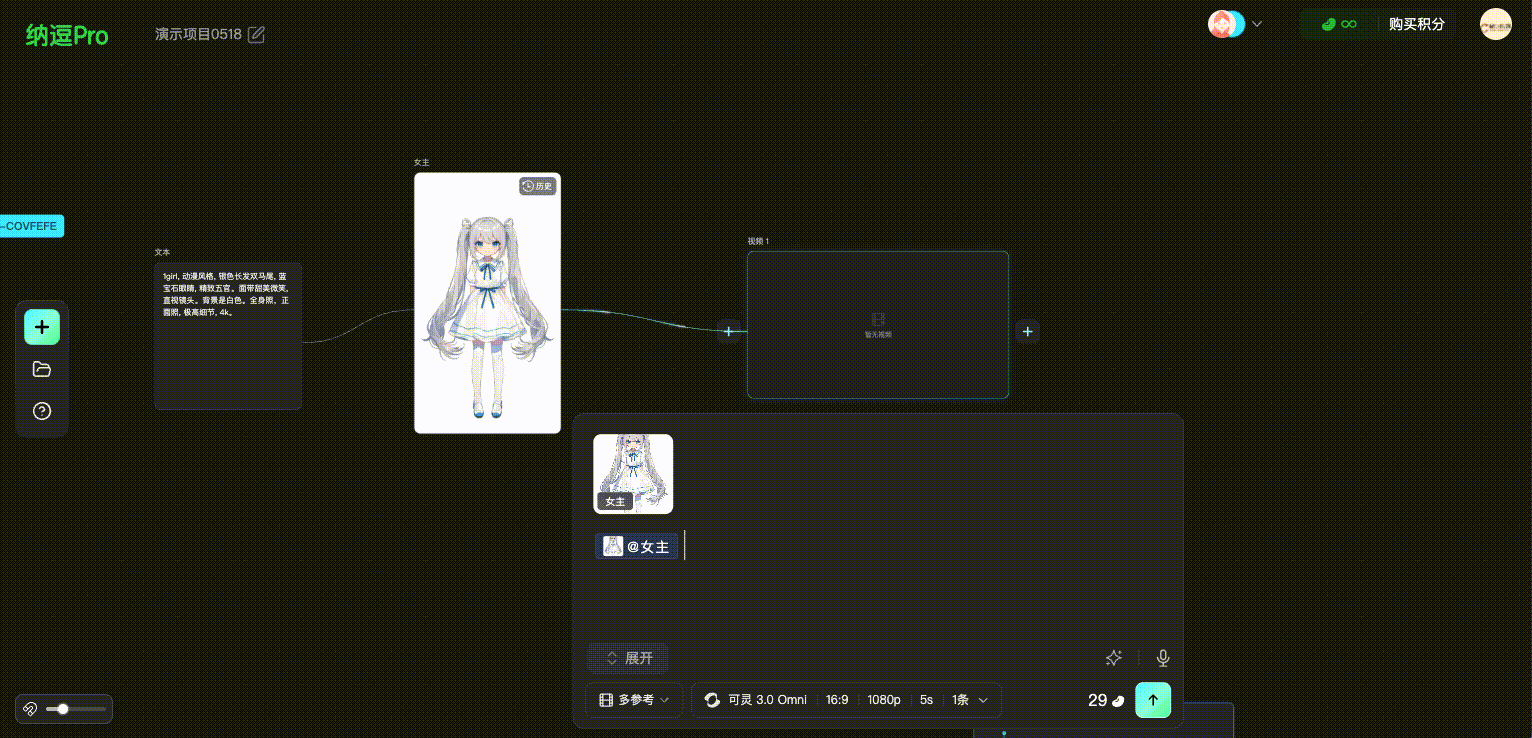Click the plus connector before 视频 1

point(729,331)
